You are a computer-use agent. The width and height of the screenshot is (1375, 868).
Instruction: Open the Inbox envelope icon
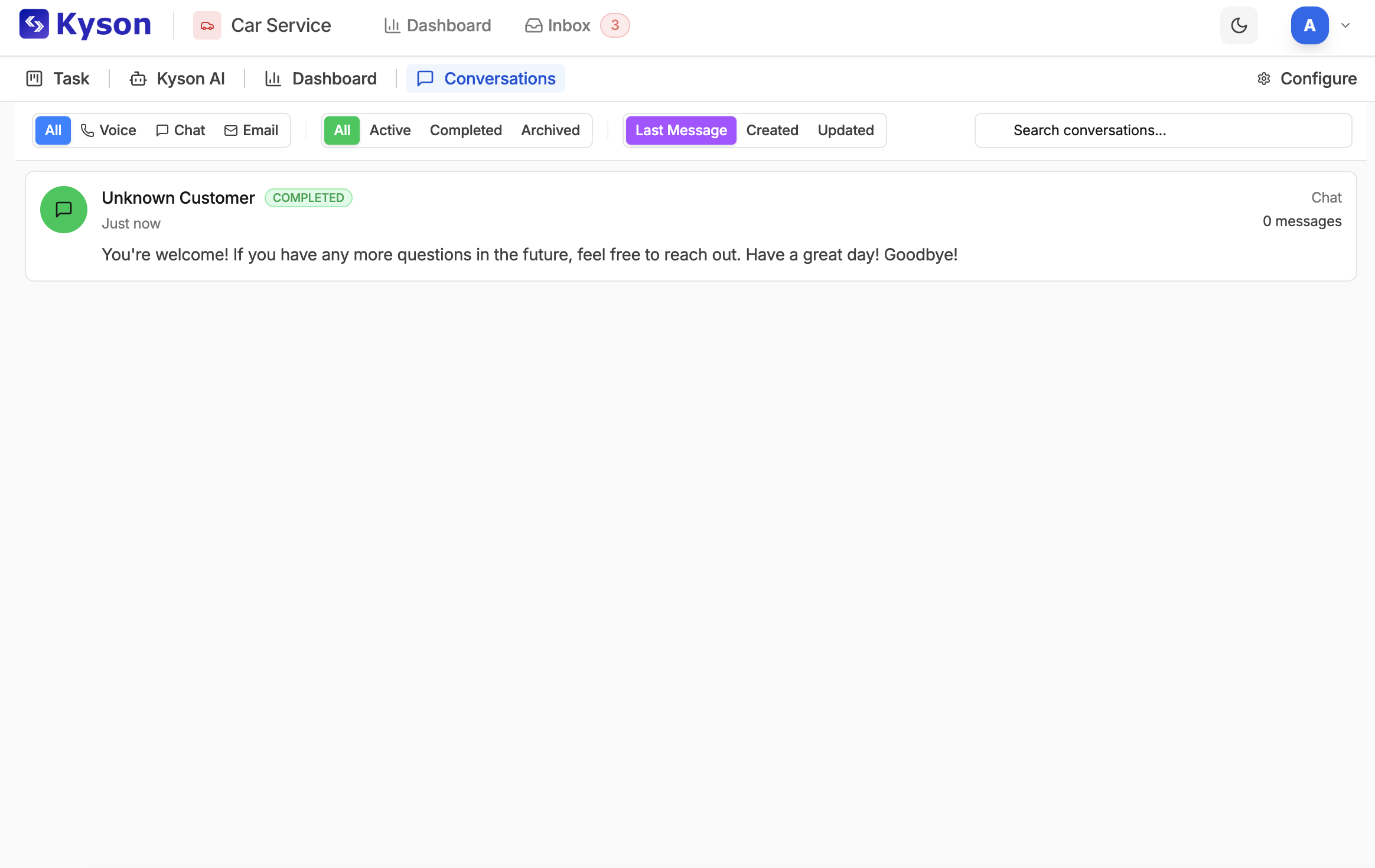coord(533,25)
